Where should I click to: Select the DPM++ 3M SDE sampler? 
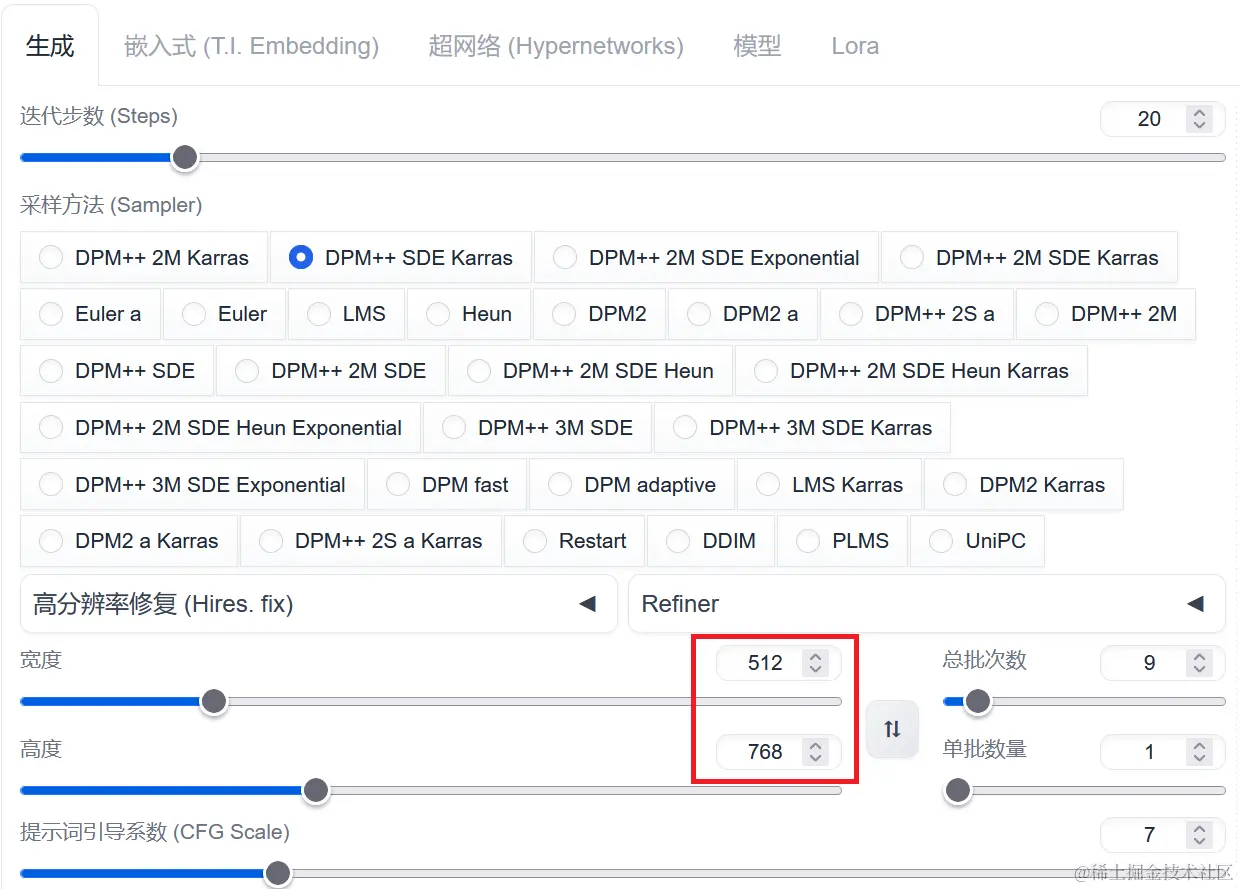pyautogui.click(x=537, y=428)
